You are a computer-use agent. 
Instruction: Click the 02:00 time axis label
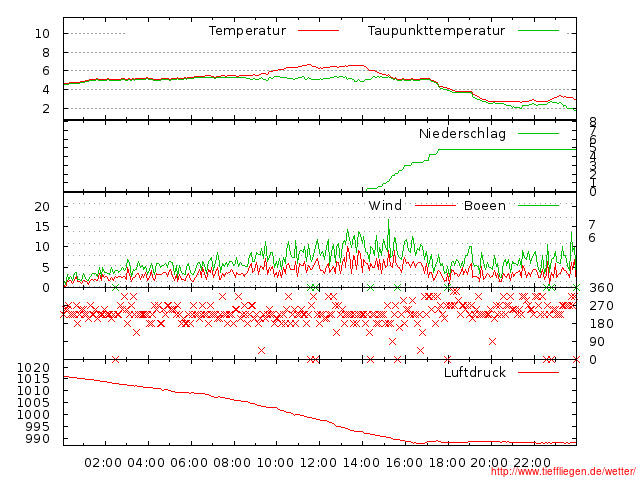[x=103, y=463]
